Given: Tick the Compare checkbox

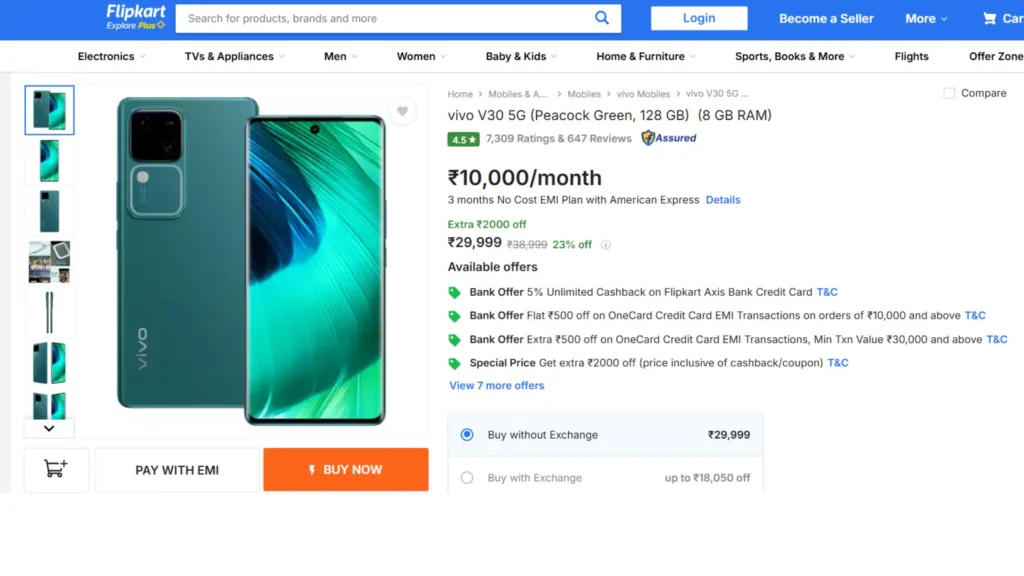Looking at the screenshot, I should (949, 93).
